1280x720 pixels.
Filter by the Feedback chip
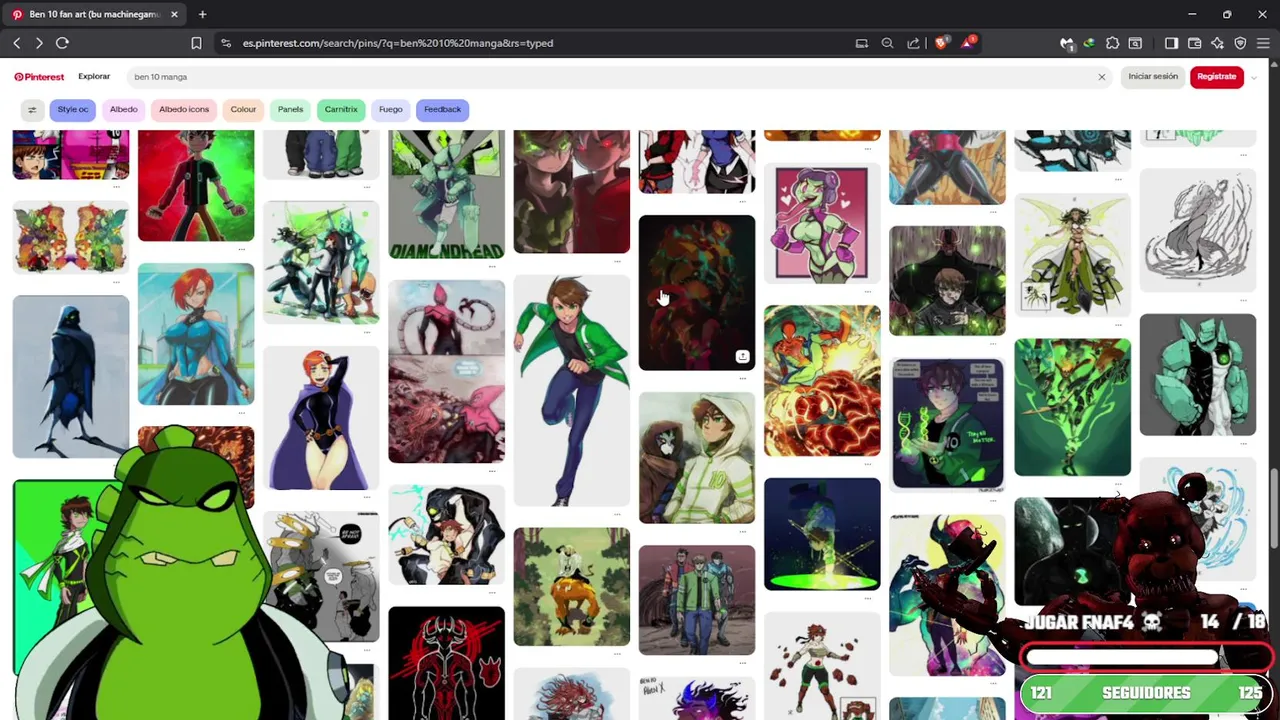point(442,110)
